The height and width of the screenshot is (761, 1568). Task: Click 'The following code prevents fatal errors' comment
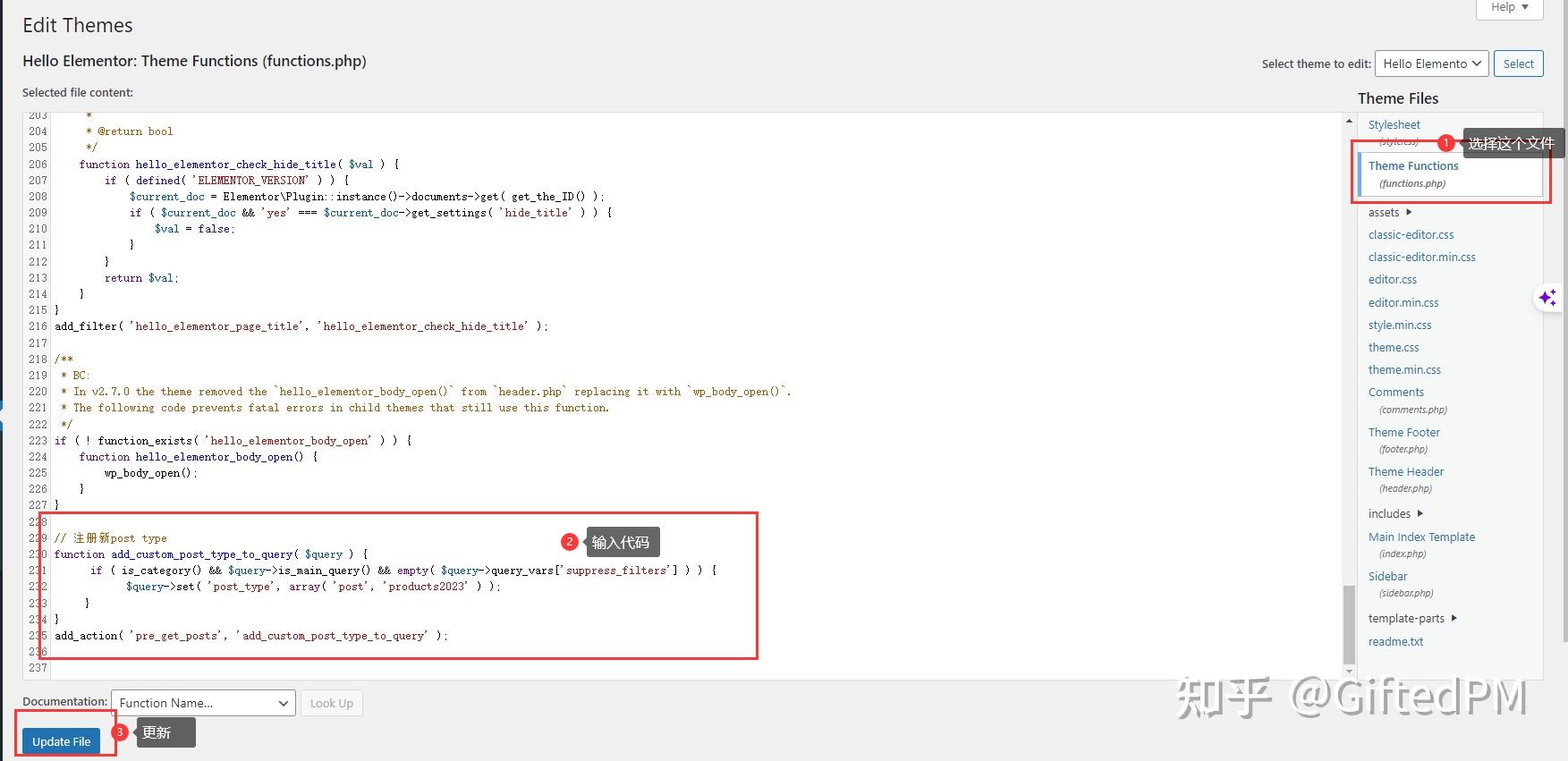(x=335, y=408)
